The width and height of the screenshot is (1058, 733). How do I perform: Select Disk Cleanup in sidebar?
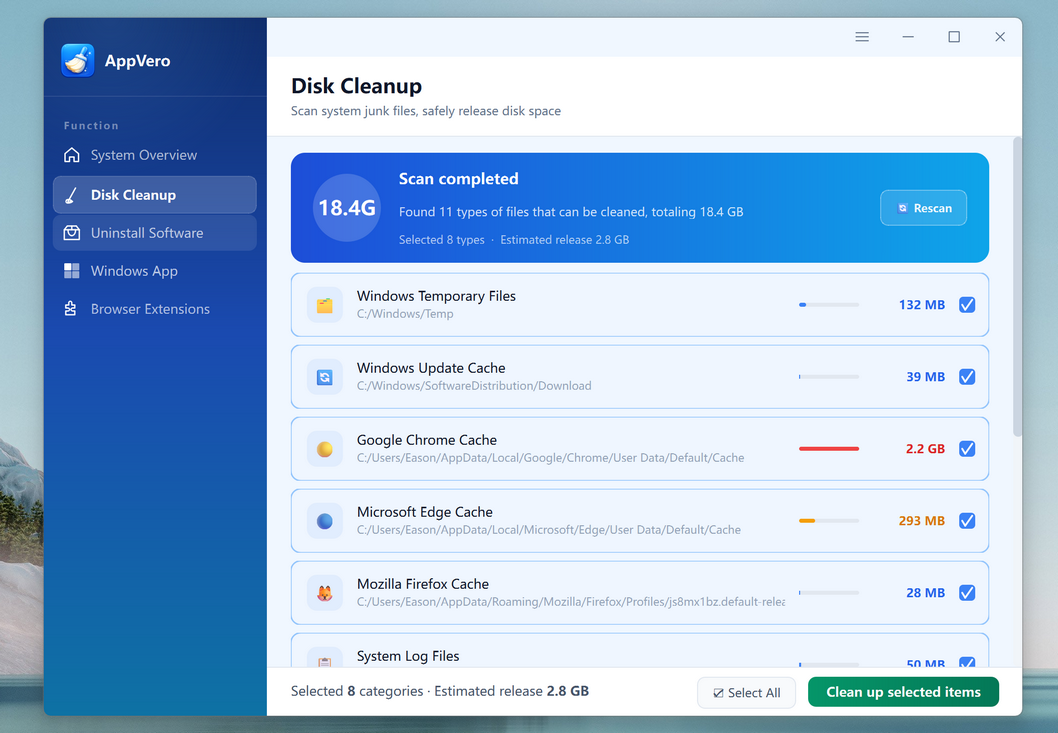coord(155,195)
